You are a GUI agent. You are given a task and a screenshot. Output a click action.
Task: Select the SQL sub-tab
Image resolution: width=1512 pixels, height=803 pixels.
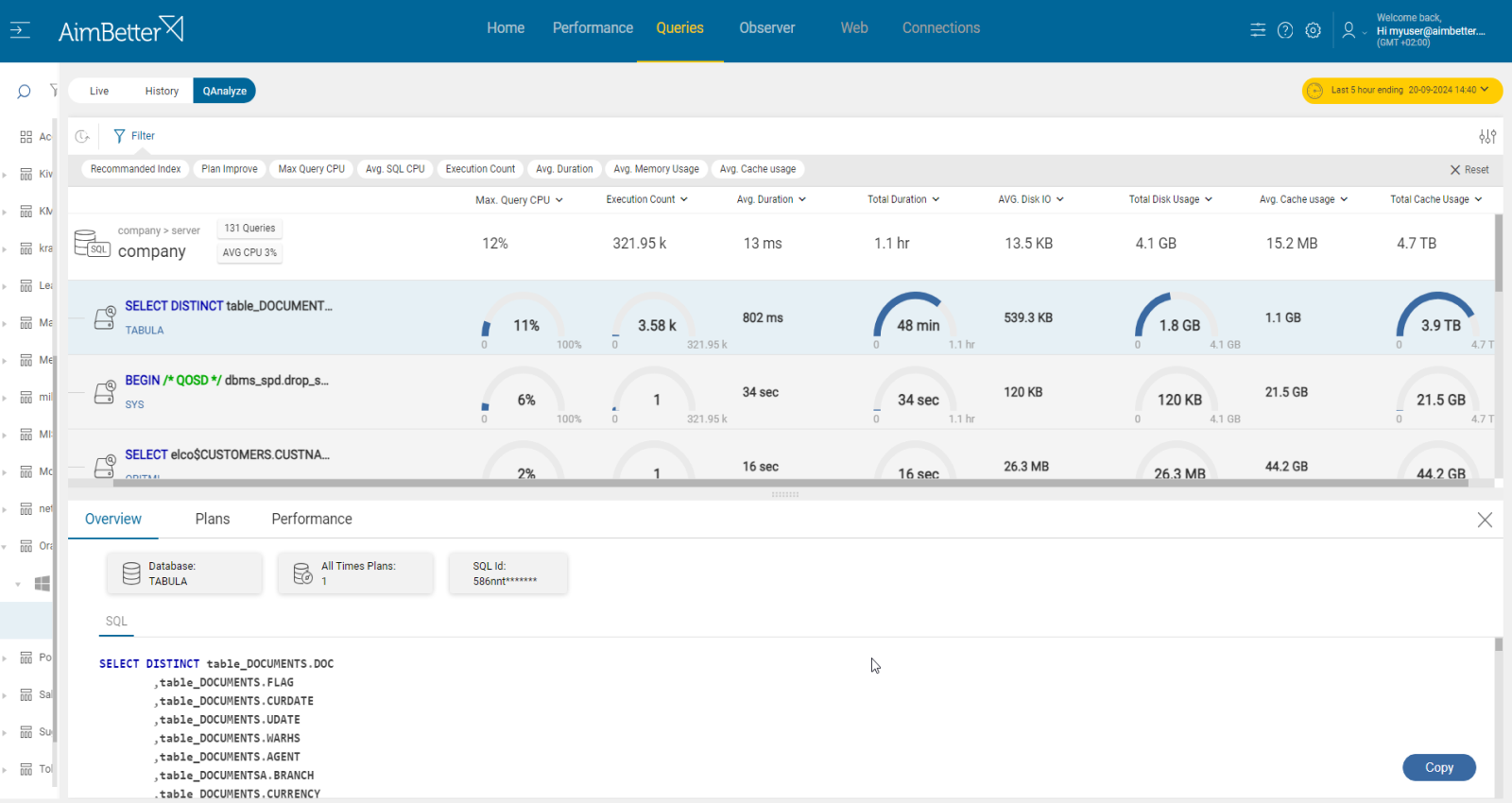pos(116,622)
